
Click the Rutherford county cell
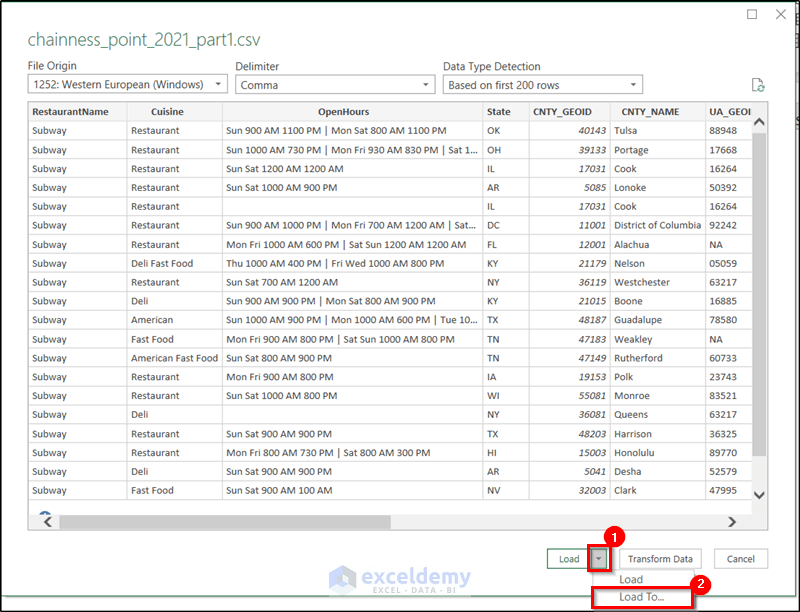[658, 358]
